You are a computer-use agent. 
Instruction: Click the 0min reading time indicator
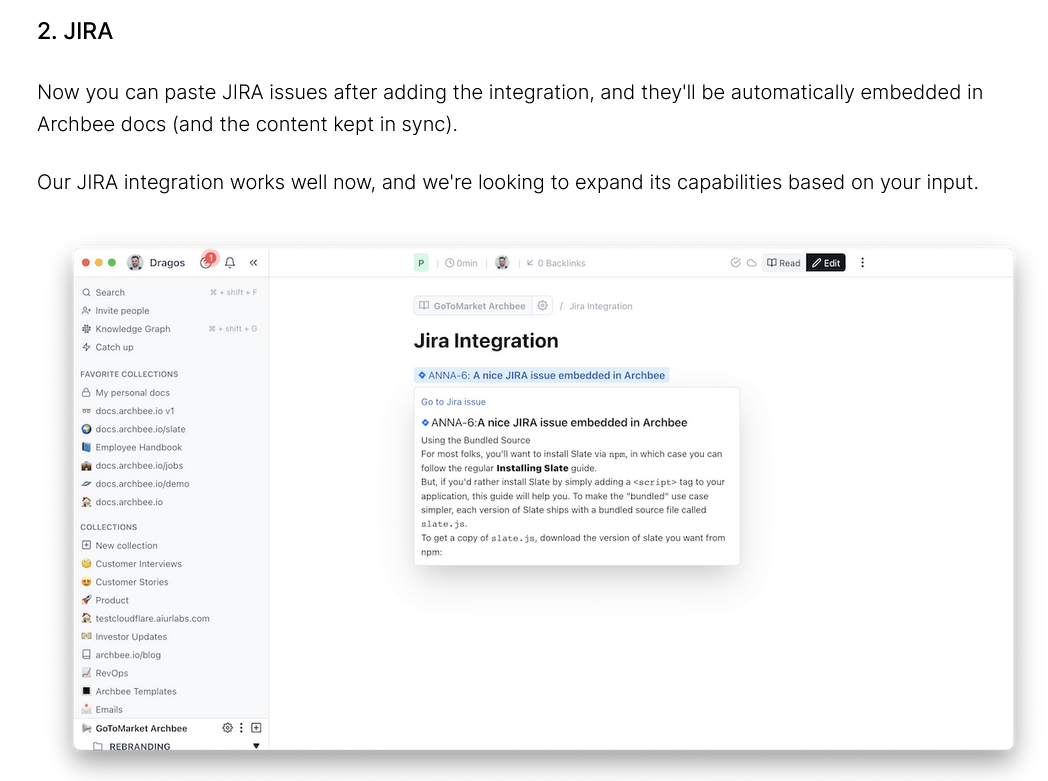tap(461, 263)
